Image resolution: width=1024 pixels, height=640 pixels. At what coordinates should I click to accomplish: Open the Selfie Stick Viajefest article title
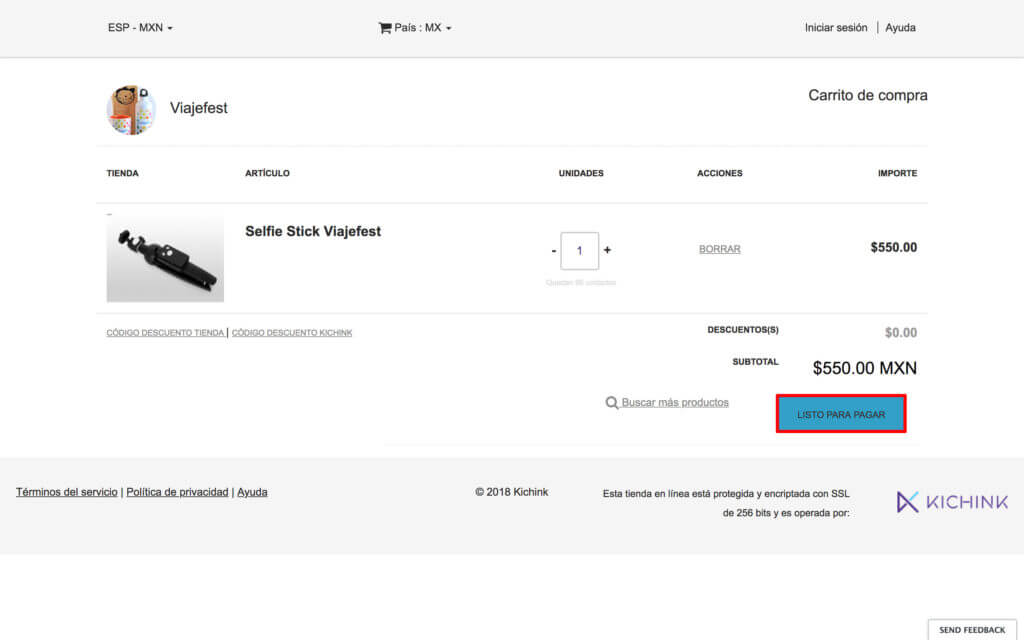(313, 231)
